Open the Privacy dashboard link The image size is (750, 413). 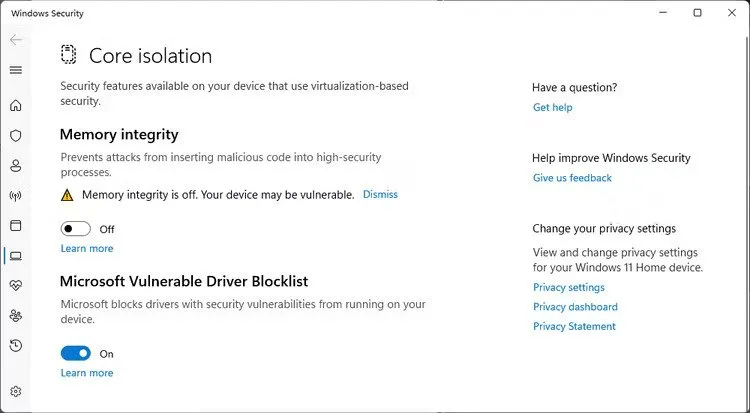pos(575,307)
